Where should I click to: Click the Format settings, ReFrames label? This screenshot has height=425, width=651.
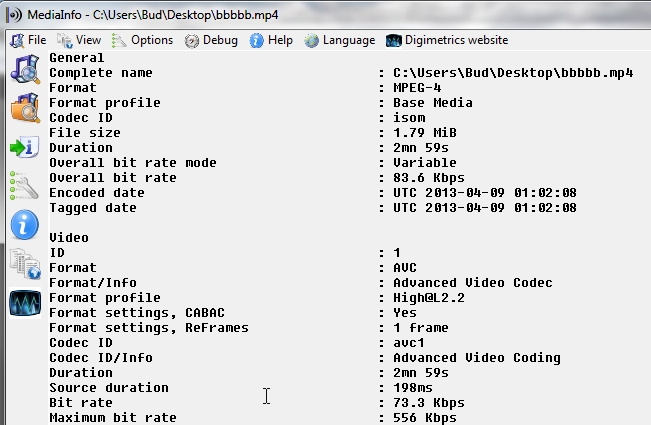[x=149, y=328]
